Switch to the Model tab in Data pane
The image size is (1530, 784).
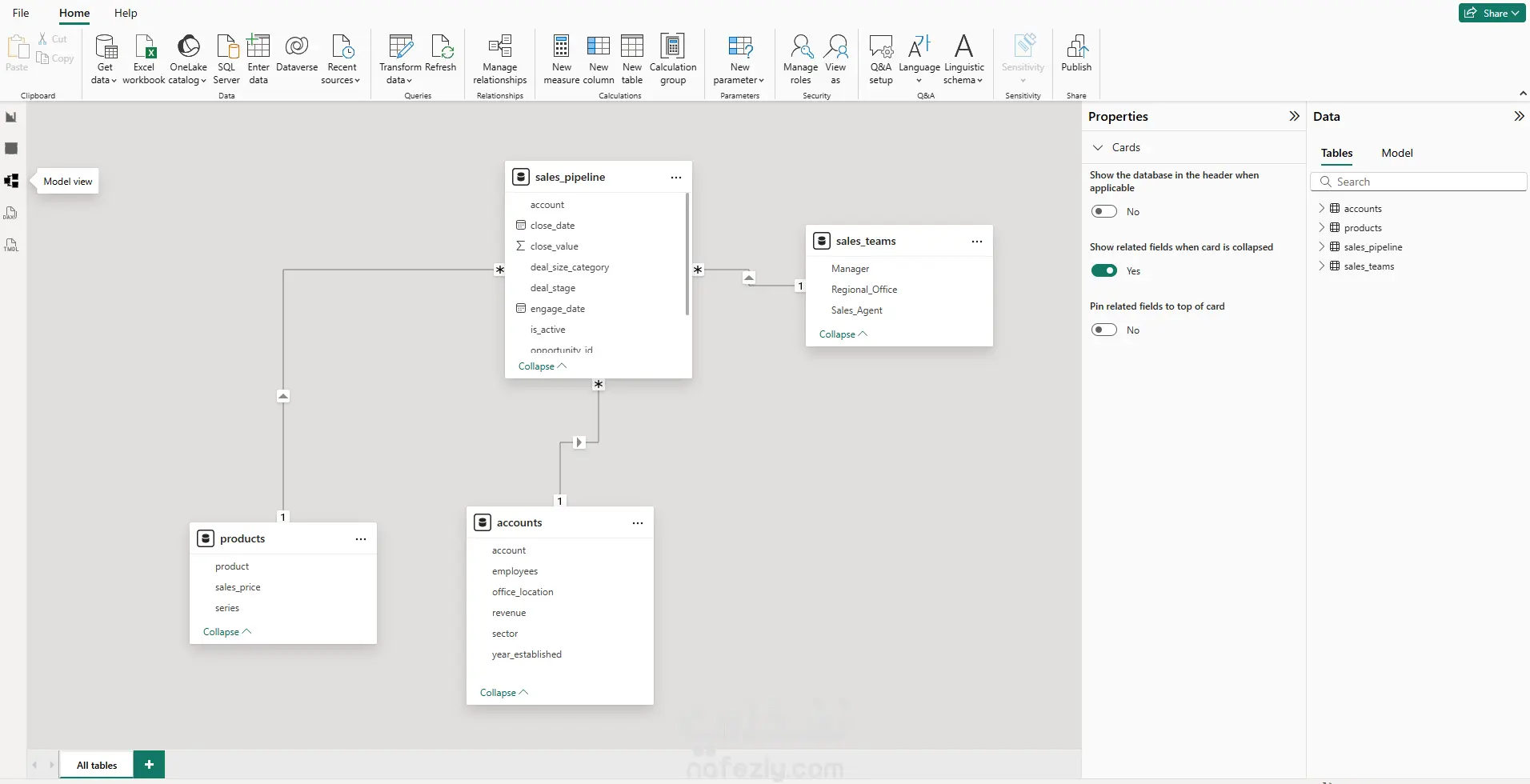[x=1397, y=153]
